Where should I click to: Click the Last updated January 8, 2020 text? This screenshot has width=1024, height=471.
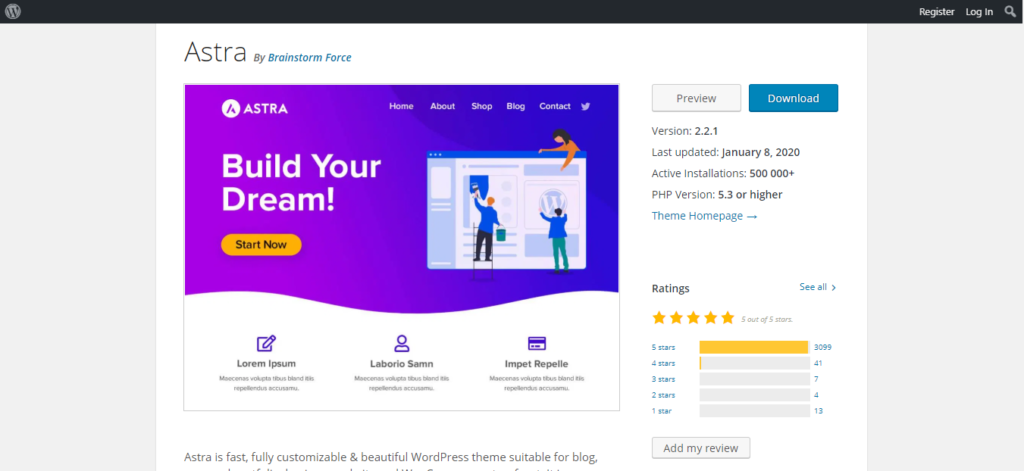[x=726, y=152]
